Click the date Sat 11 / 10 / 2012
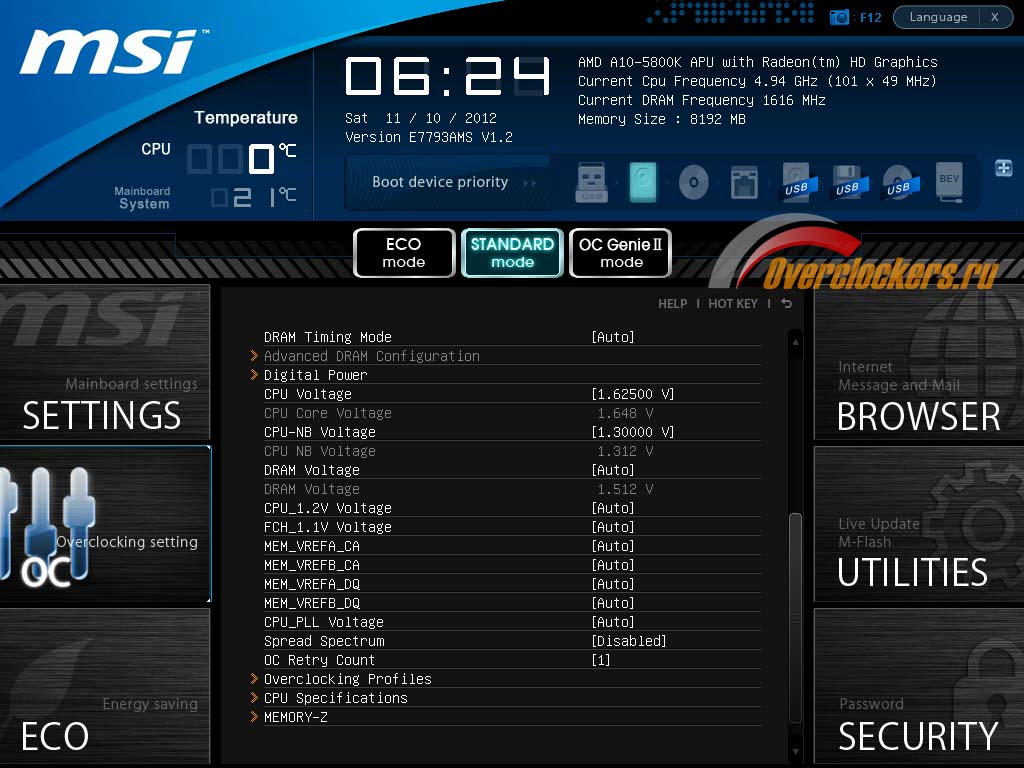 coord(421,118)
